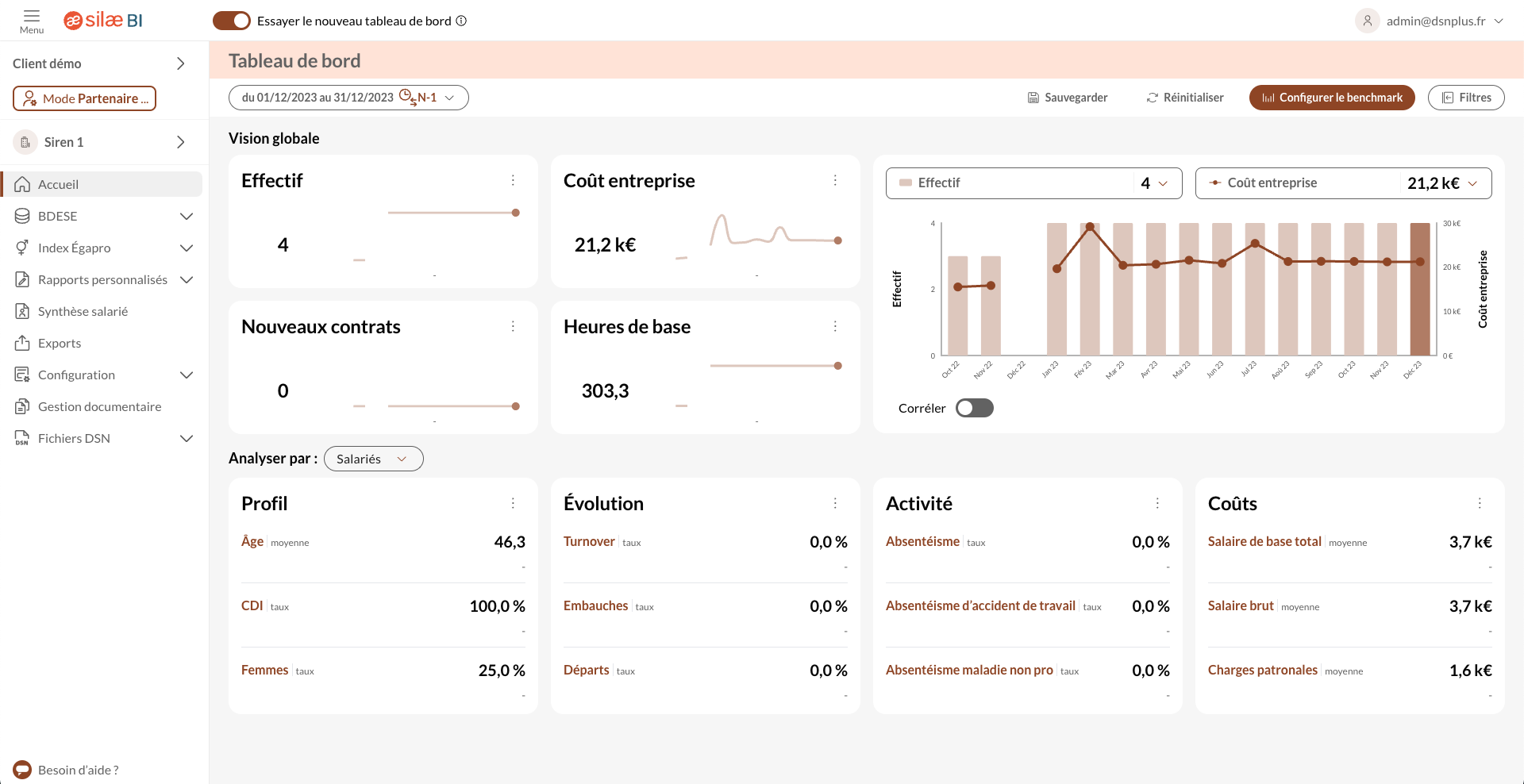
Task: Open Gestion documentaire menu item
Action: (x=102, y=406)
